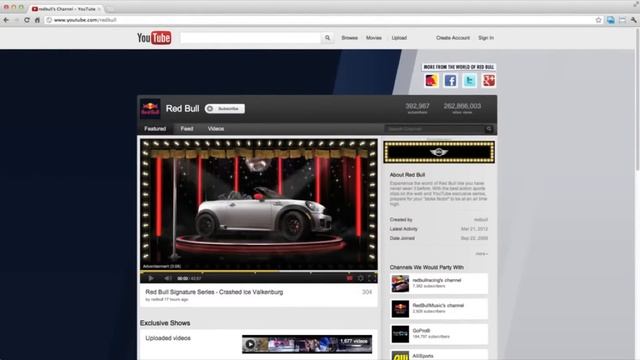Click the redbull's Channel browser tab

66,9
